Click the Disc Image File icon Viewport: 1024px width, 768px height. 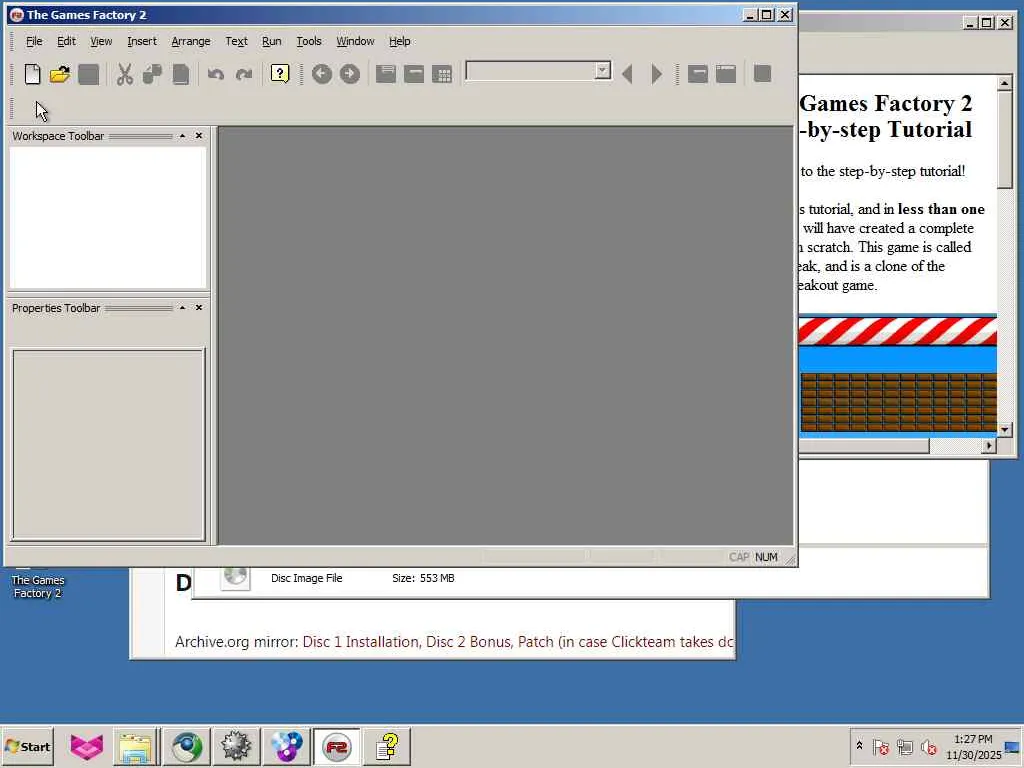point(235,577)
